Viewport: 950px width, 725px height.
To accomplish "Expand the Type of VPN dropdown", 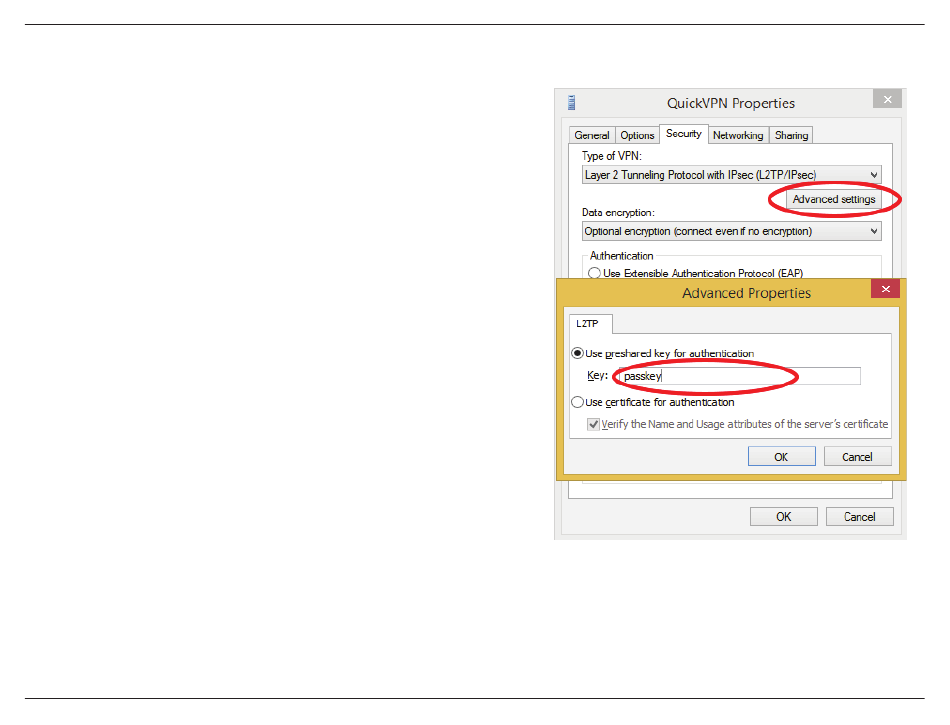I will [x=731, y=175].
